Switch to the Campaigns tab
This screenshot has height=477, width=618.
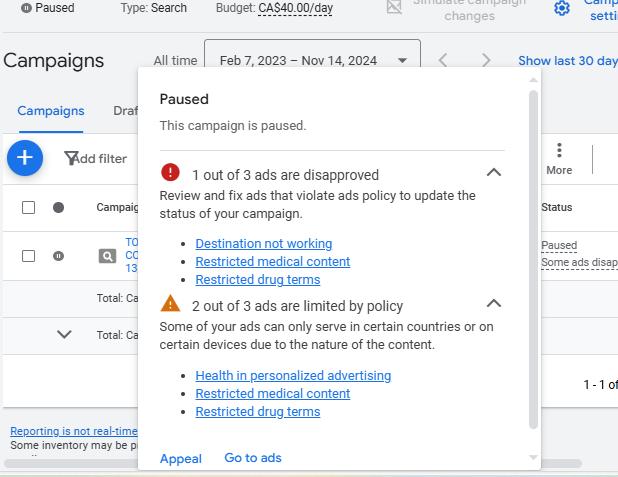(51, 111)
